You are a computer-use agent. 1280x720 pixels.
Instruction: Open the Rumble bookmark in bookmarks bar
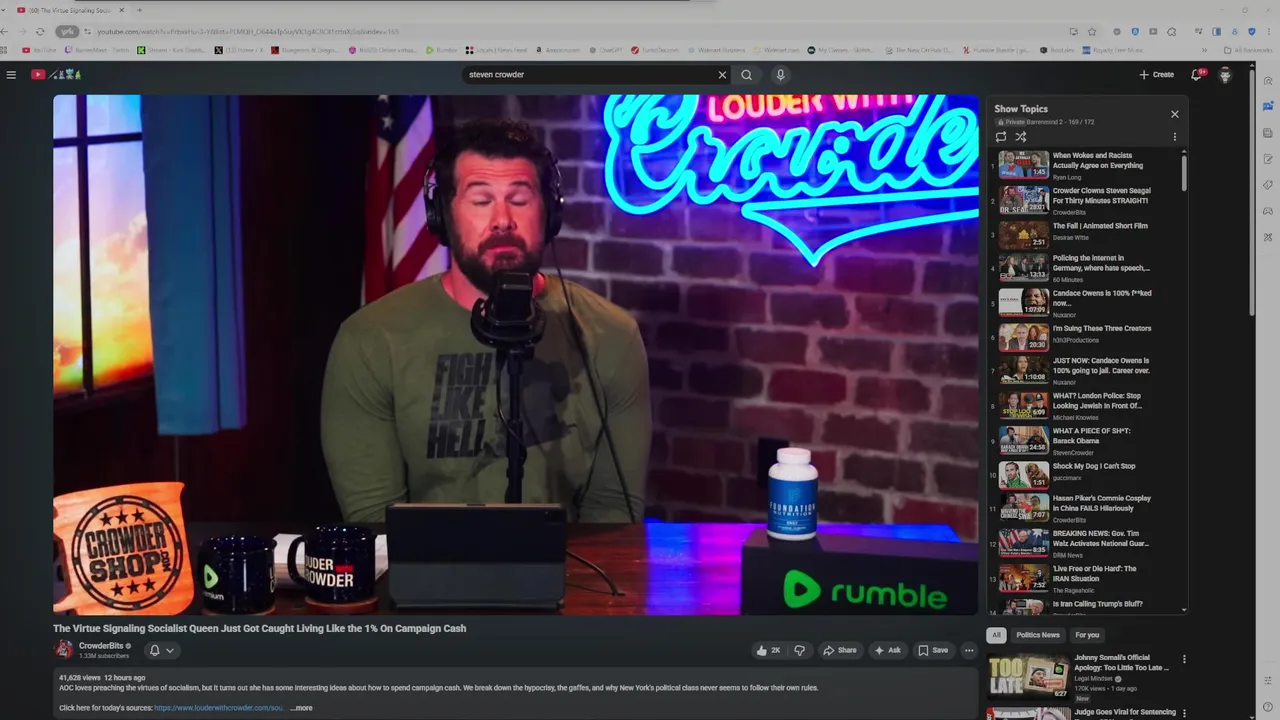441,50
